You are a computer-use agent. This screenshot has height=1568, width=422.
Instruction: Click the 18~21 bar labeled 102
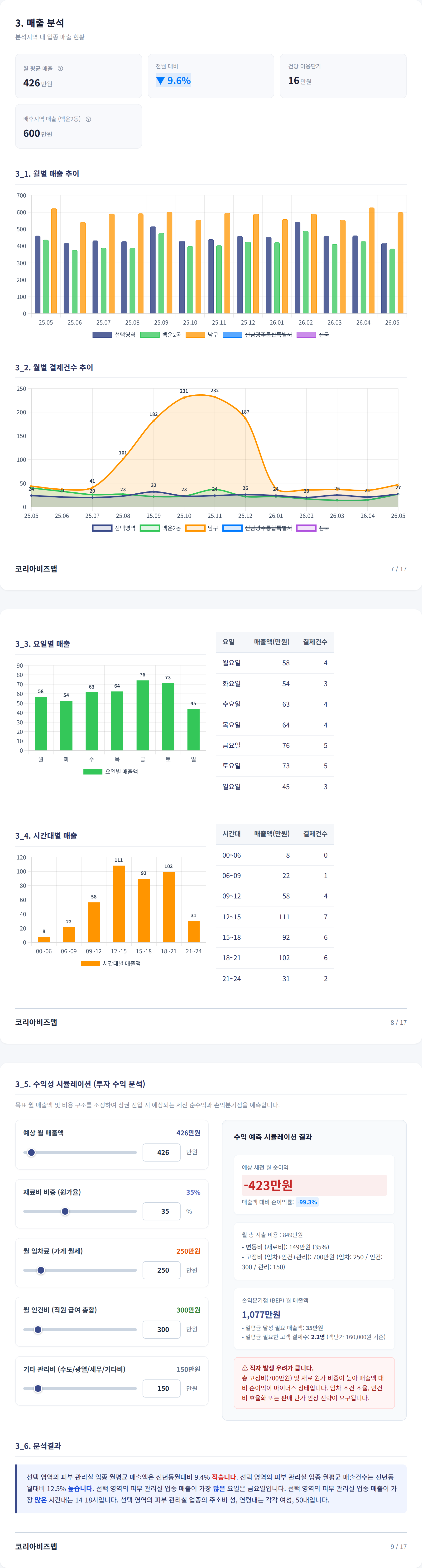169,907
